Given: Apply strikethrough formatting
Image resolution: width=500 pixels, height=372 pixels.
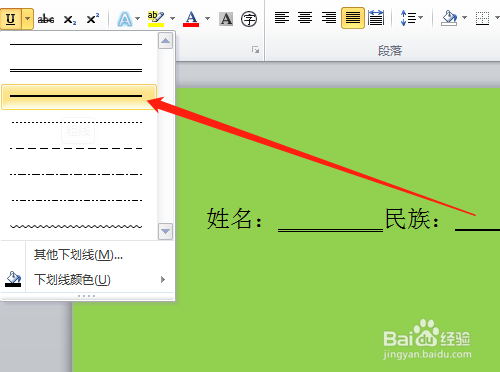Looking at the screenshot, I should pos(46,19).
